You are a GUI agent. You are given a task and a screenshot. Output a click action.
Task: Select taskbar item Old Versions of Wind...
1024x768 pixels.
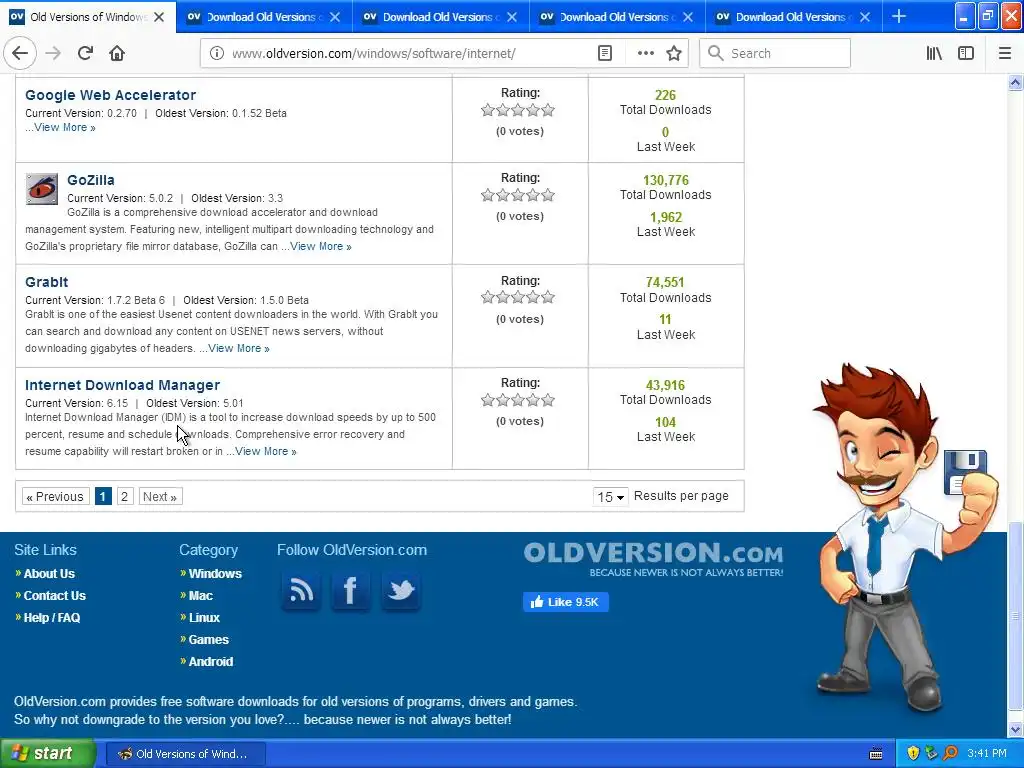[x=185, y=754]
